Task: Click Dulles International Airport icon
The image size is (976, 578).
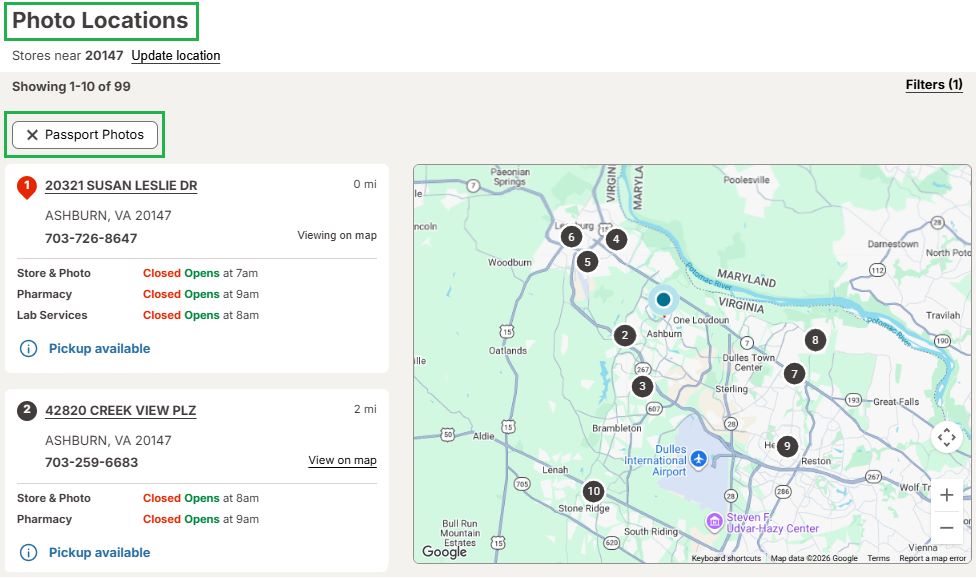Action: (699, 459)
